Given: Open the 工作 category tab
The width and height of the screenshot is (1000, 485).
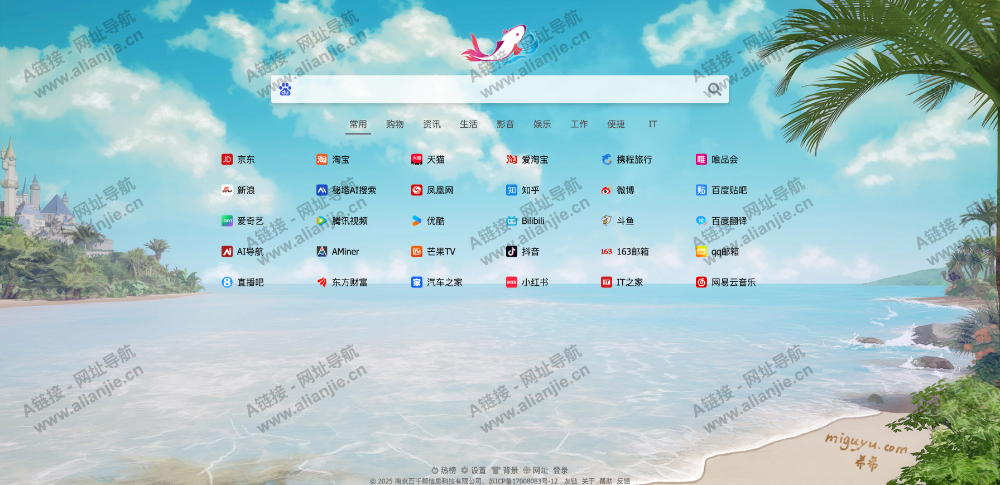Looking at the screenshot, I should tap(579, 125).
